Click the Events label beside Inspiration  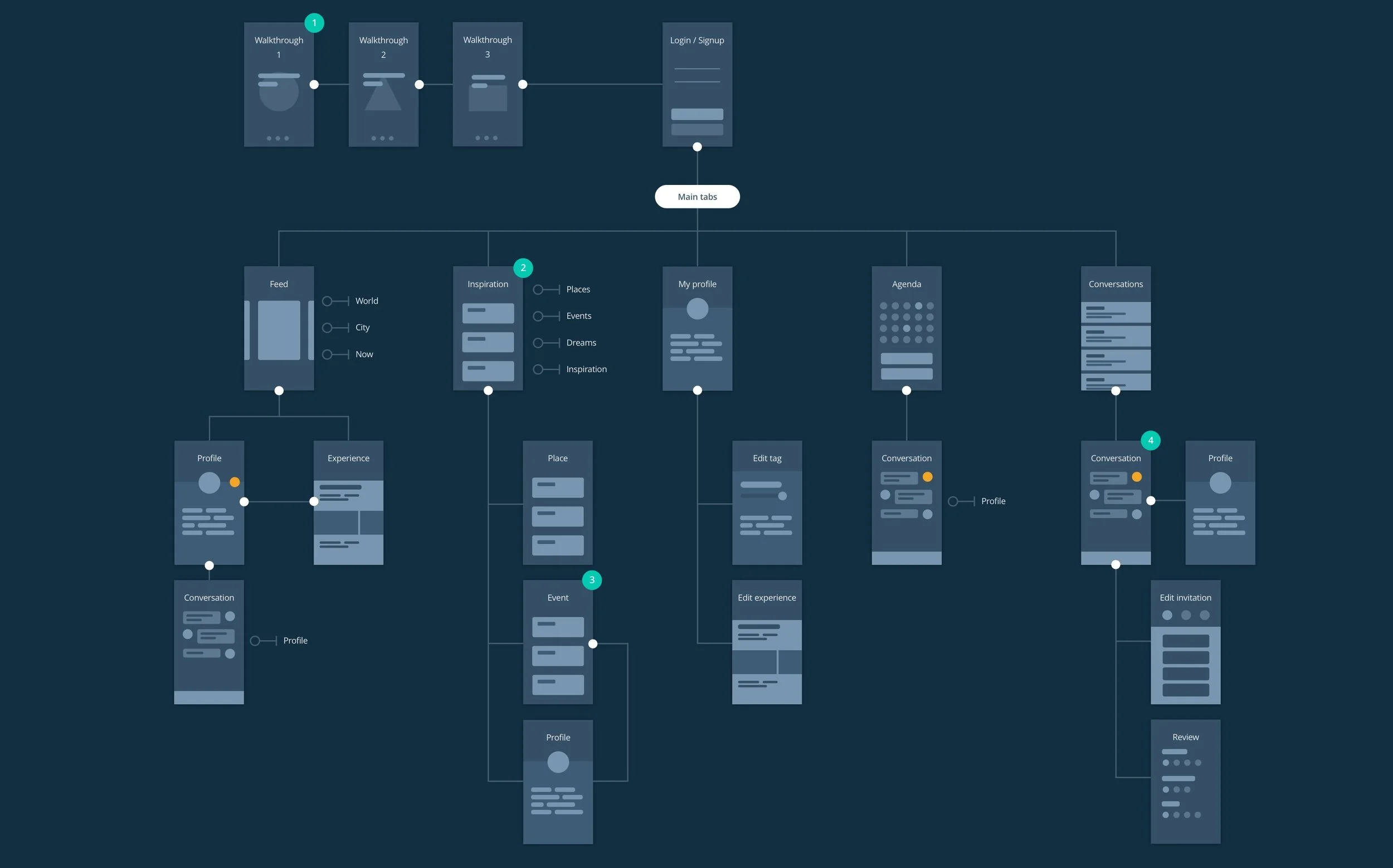point(578,316)
